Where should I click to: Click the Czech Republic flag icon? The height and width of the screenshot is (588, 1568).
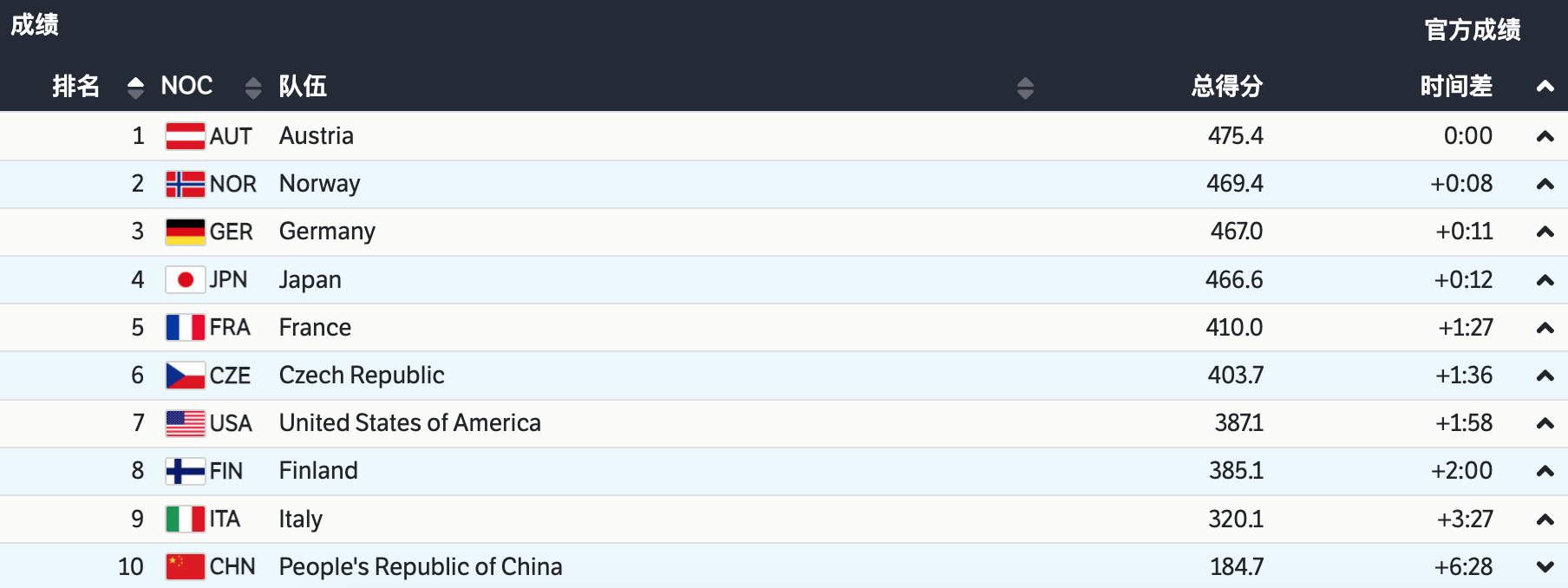(185, 376)
